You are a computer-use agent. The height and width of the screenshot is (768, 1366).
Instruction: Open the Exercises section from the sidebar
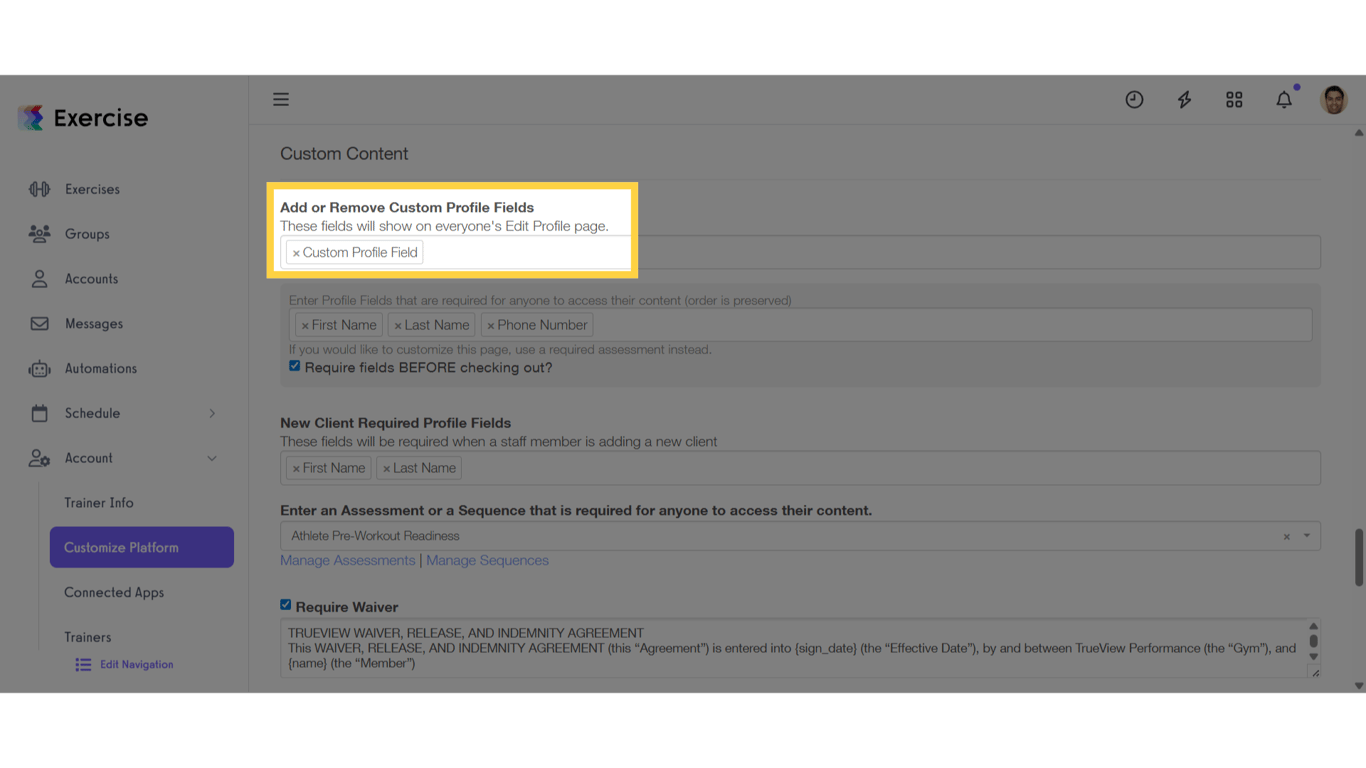pyautogui.click(x=40, y=189)
